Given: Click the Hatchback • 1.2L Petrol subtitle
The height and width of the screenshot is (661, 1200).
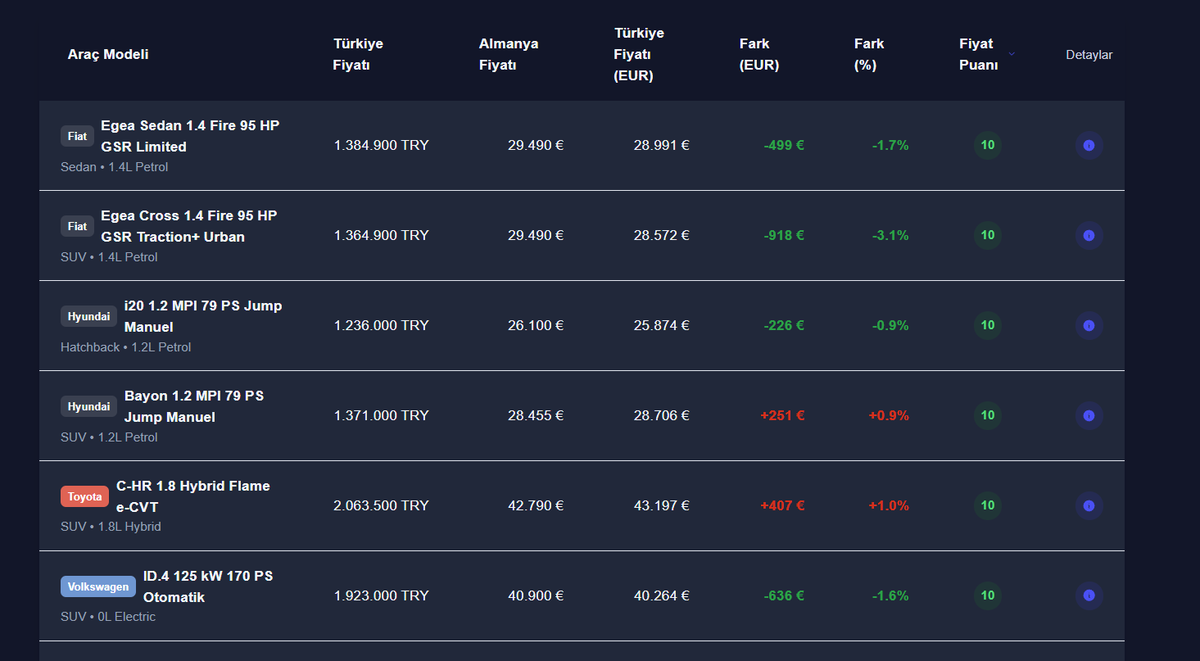Looking at the screenshot, I should pos(126,347).
